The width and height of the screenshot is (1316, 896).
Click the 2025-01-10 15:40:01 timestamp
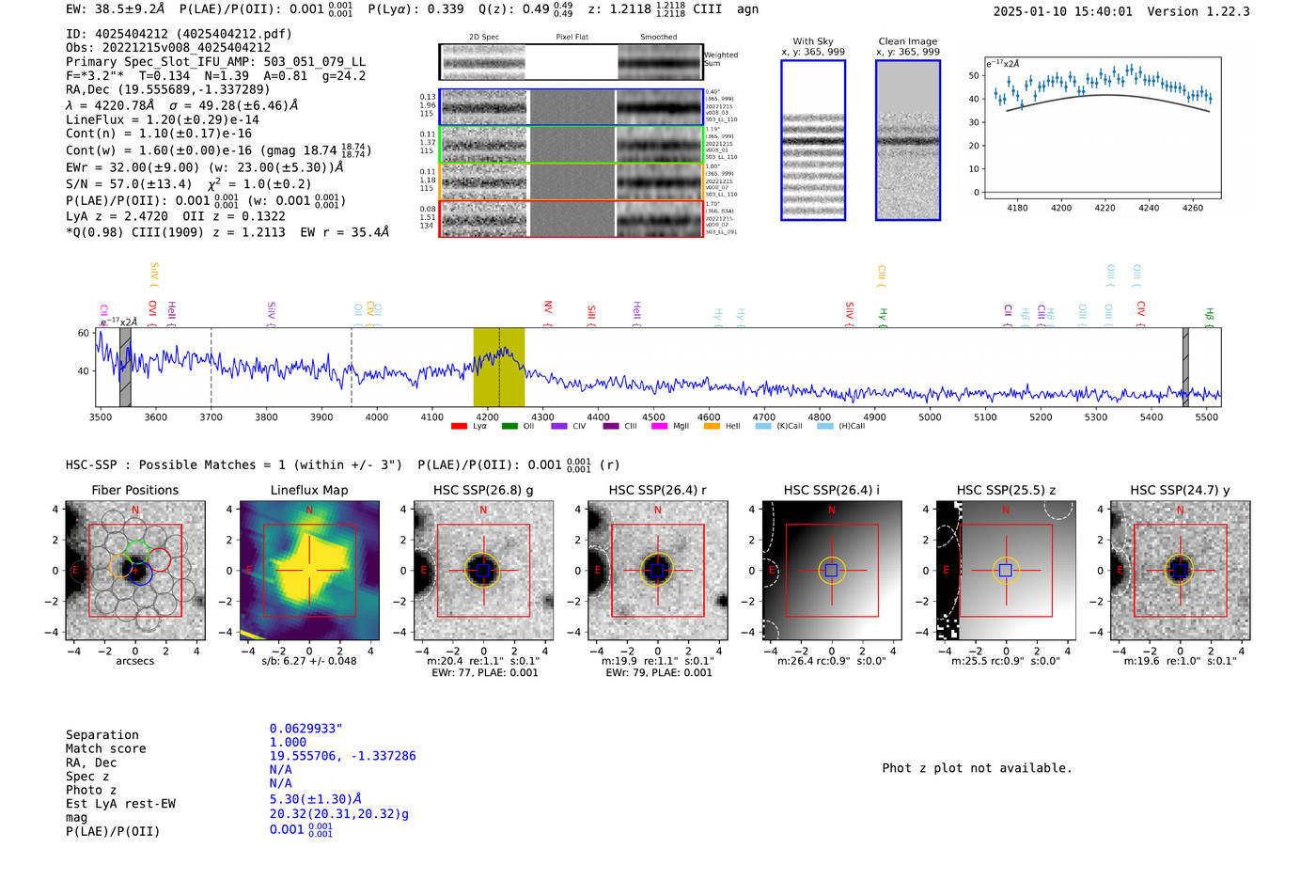click(1063, 11)
